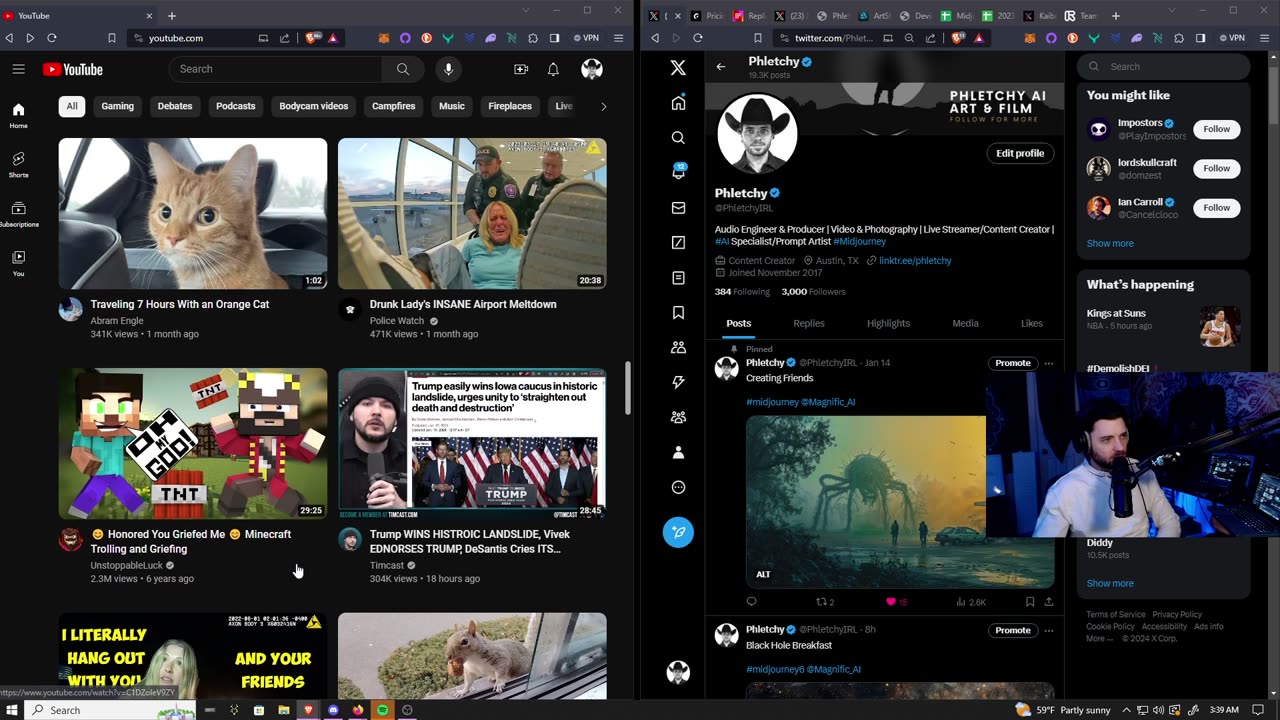The image size is (1280, 720).
Task: Reply to the Creating Friends post
Action: point(752,602)
